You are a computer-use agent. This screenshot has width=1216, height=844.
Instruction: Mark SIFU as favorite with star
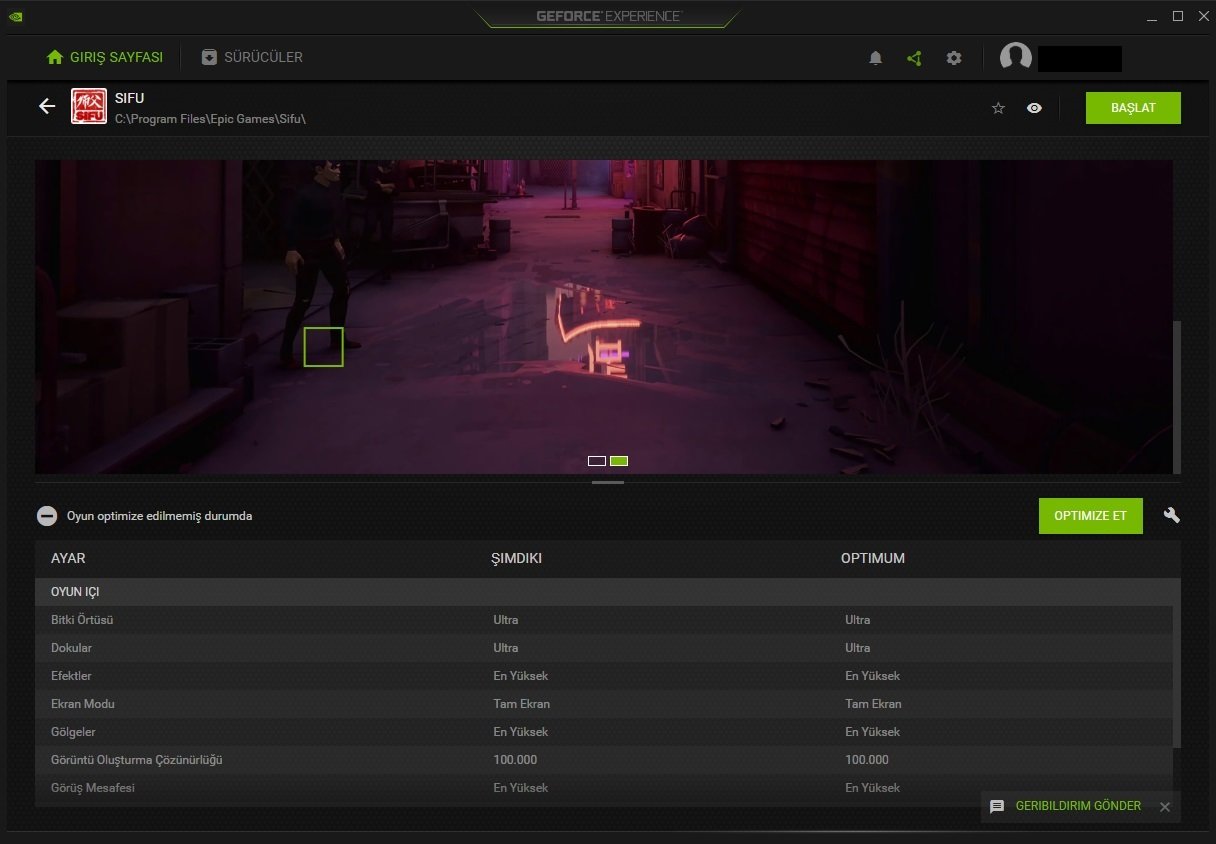pyautogui.click(x=998, y=108)
